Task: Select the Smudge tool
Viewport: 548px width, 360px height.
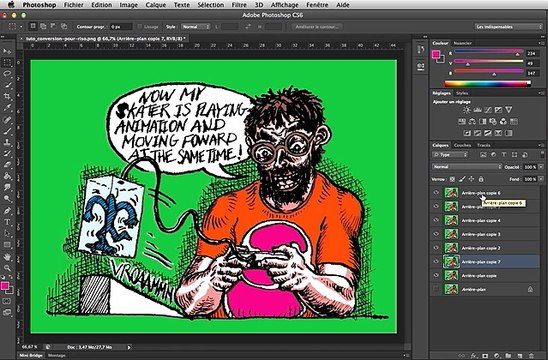Action: click(x=7, y=187)
